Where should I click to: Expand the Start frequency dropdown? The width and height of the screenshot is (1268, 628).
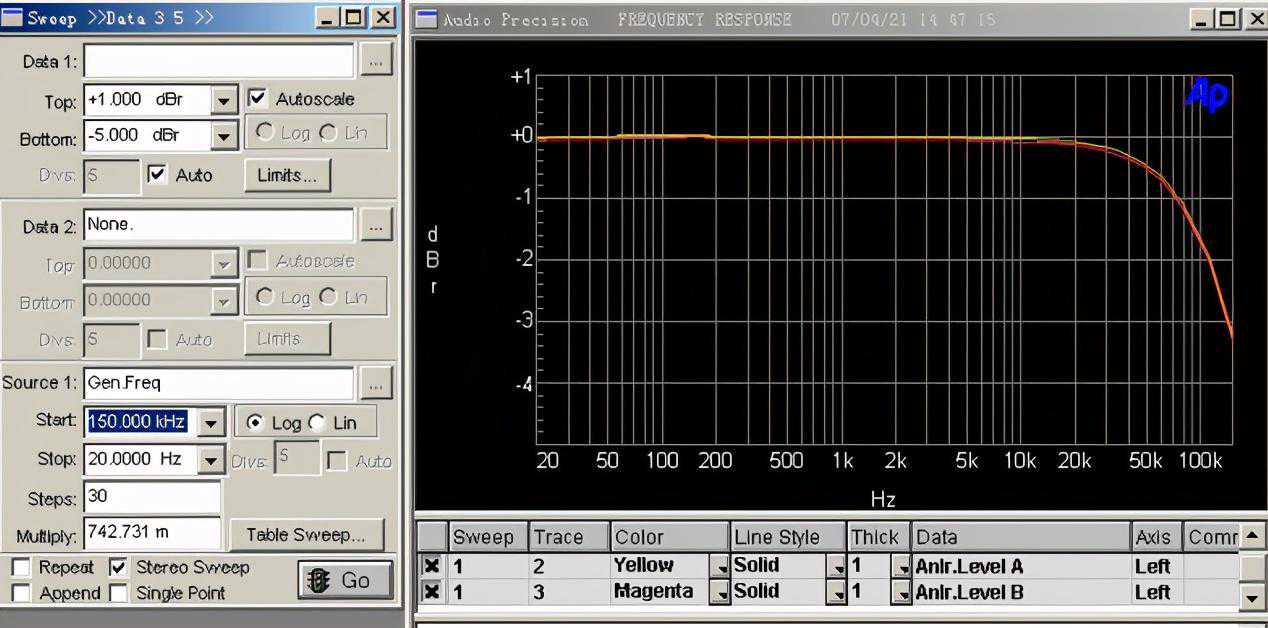210,423
